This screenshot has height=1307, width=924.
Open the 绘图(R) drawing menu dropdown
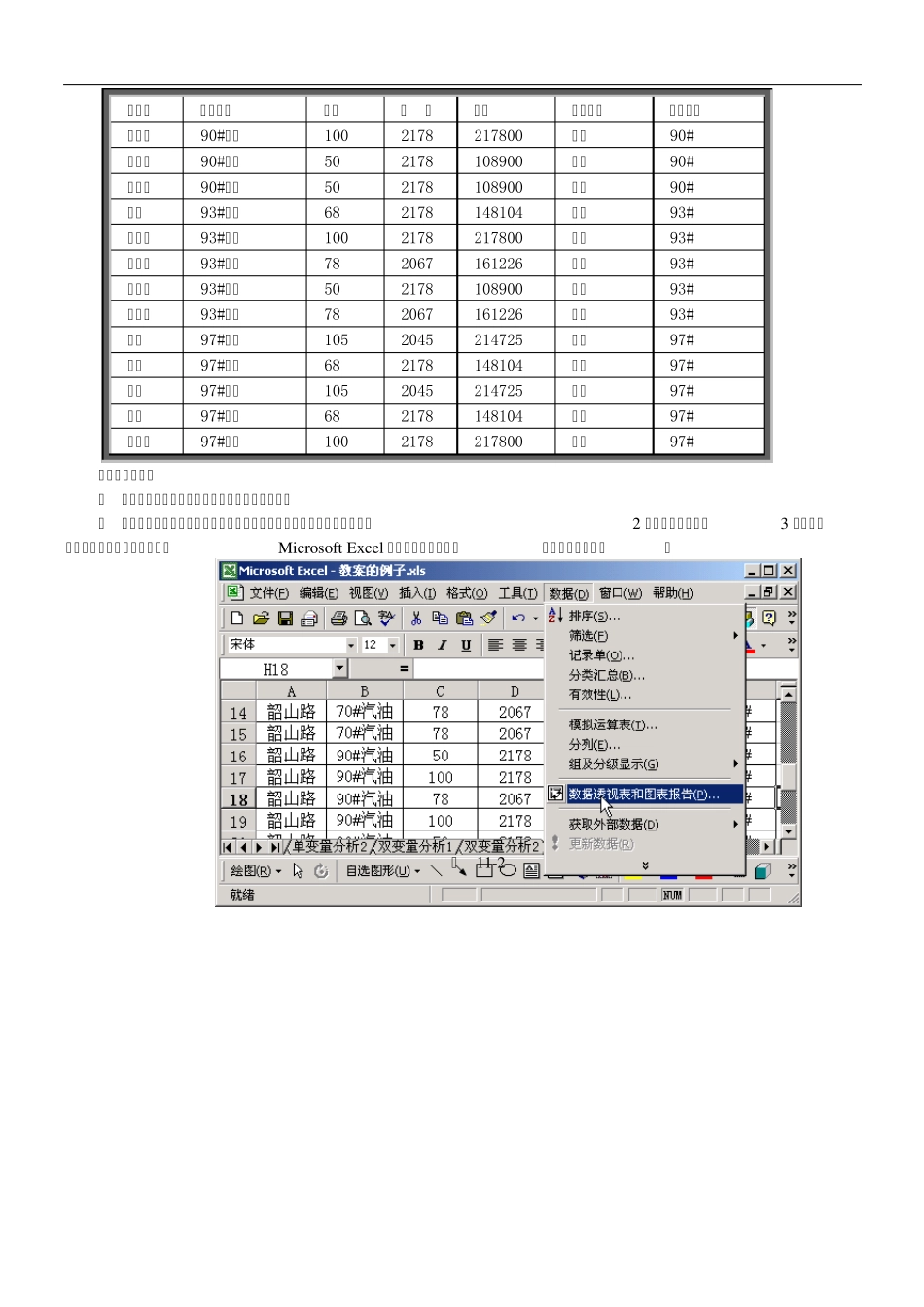pos(256,871)
